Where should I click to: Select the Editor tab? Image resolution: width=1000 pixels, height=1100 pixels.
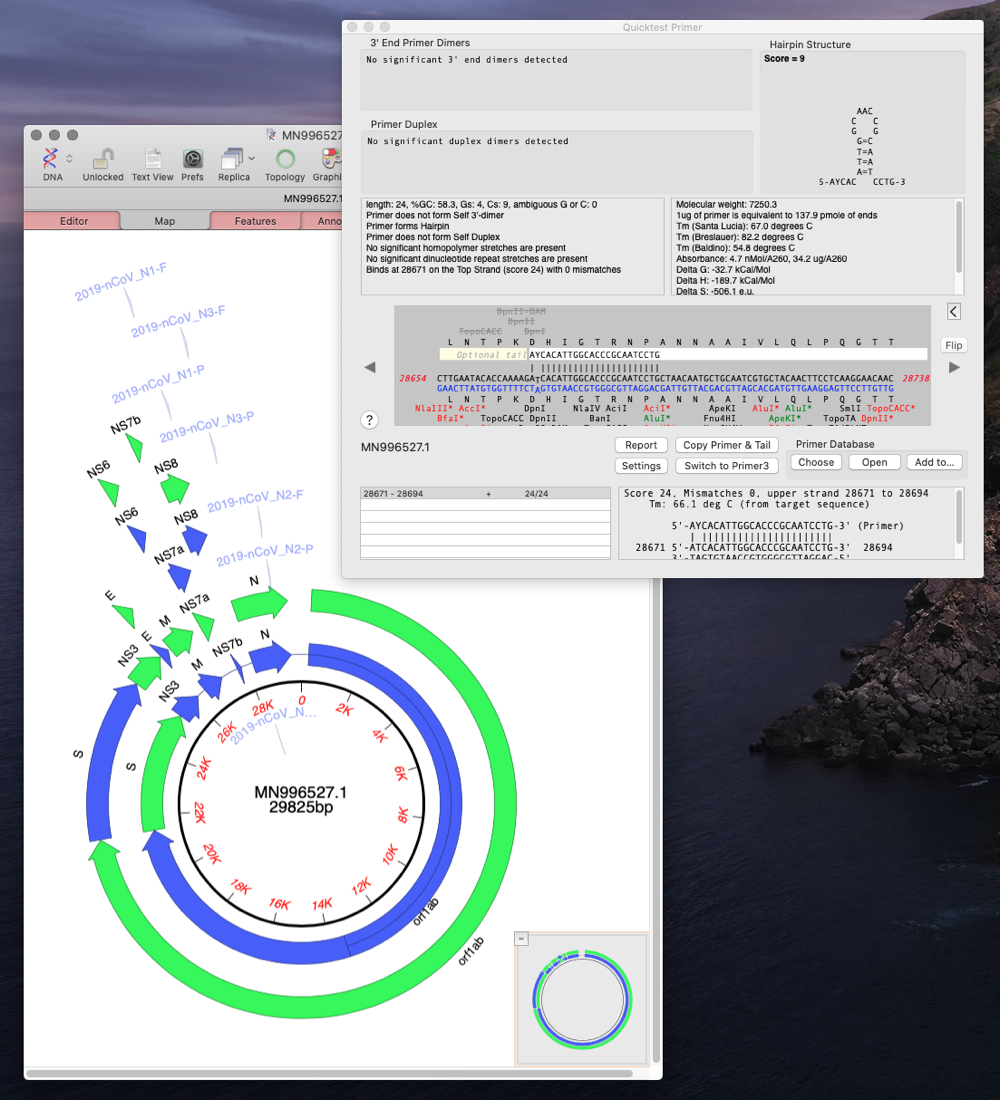coord(73,220)
